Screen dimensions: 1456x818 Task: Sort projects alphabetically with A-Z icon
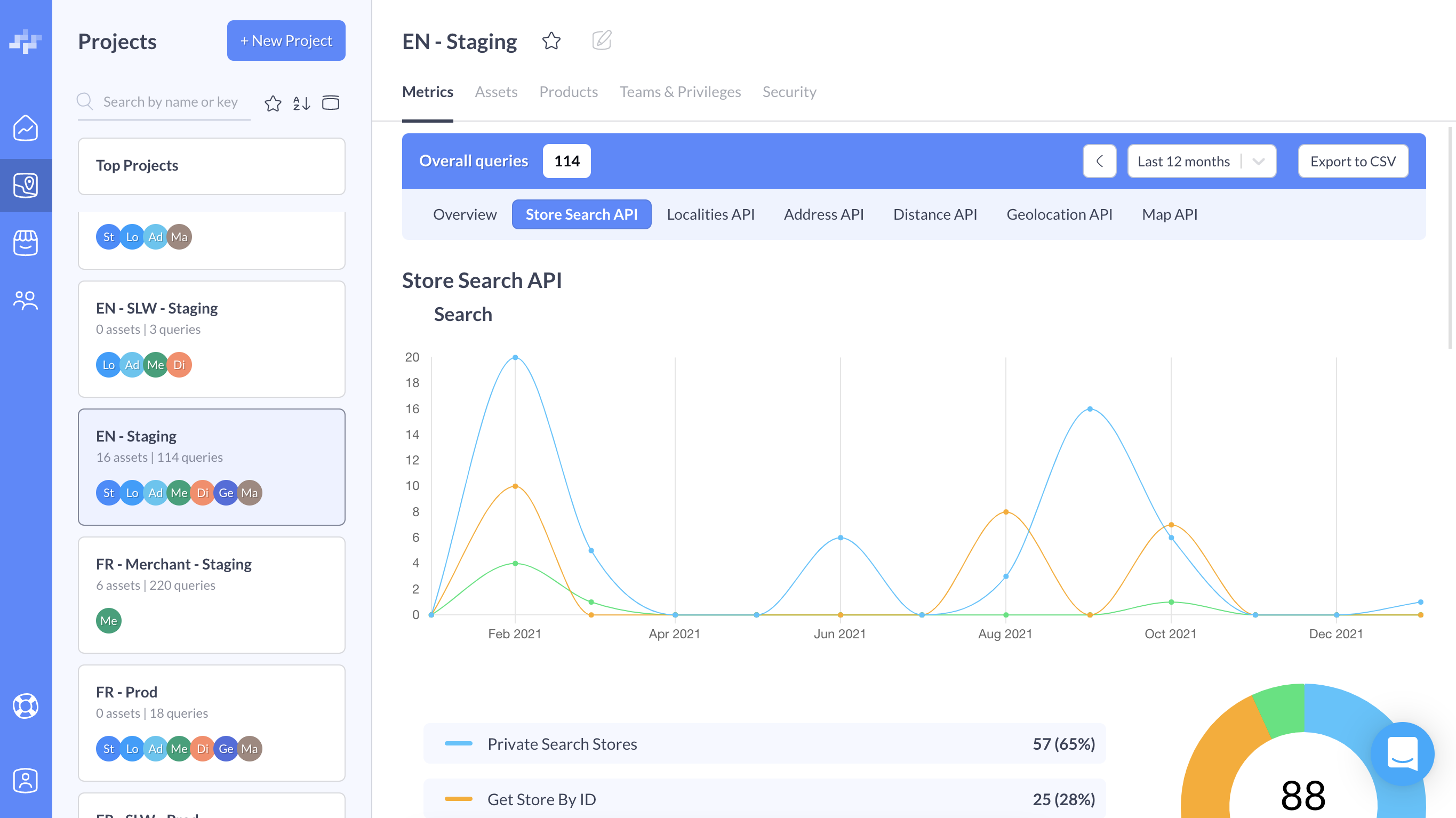(301, 103)
